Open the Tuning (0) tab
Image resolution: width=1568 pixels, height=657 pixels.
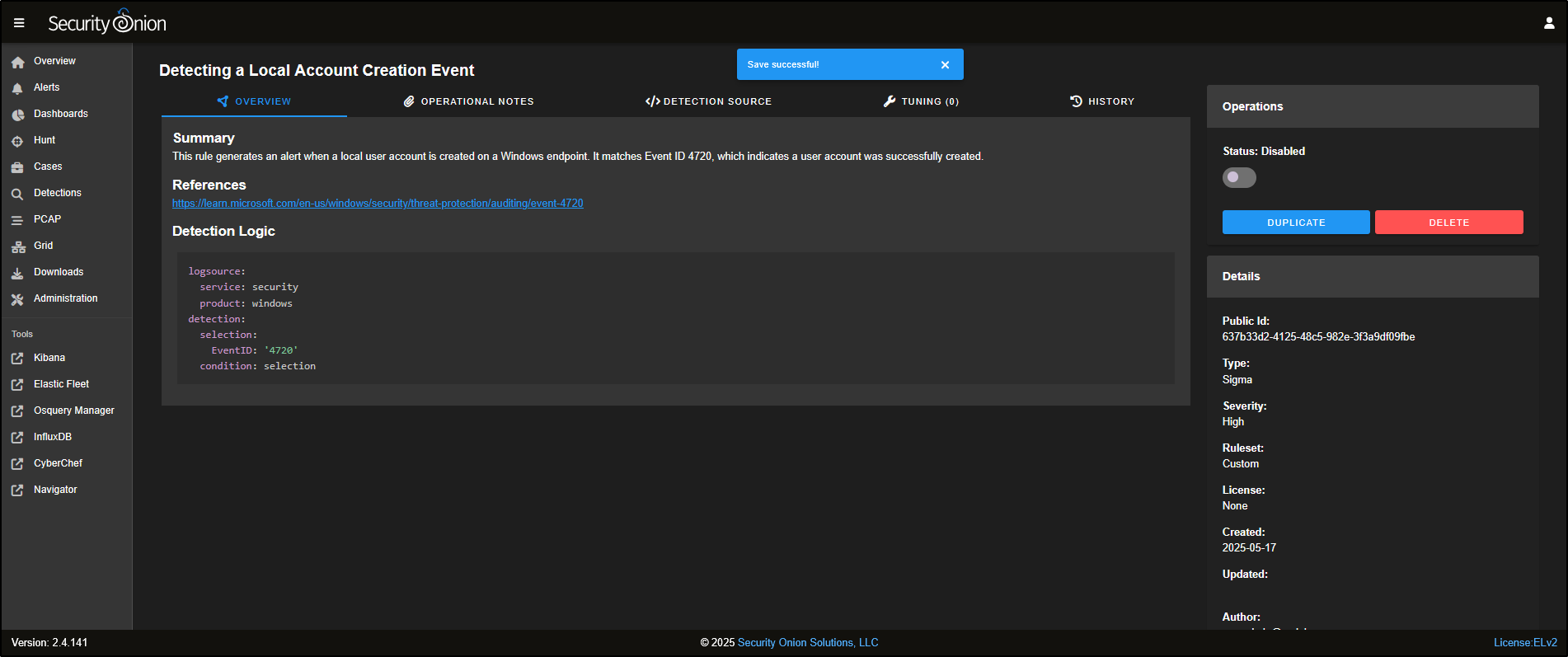pos(921,101)
